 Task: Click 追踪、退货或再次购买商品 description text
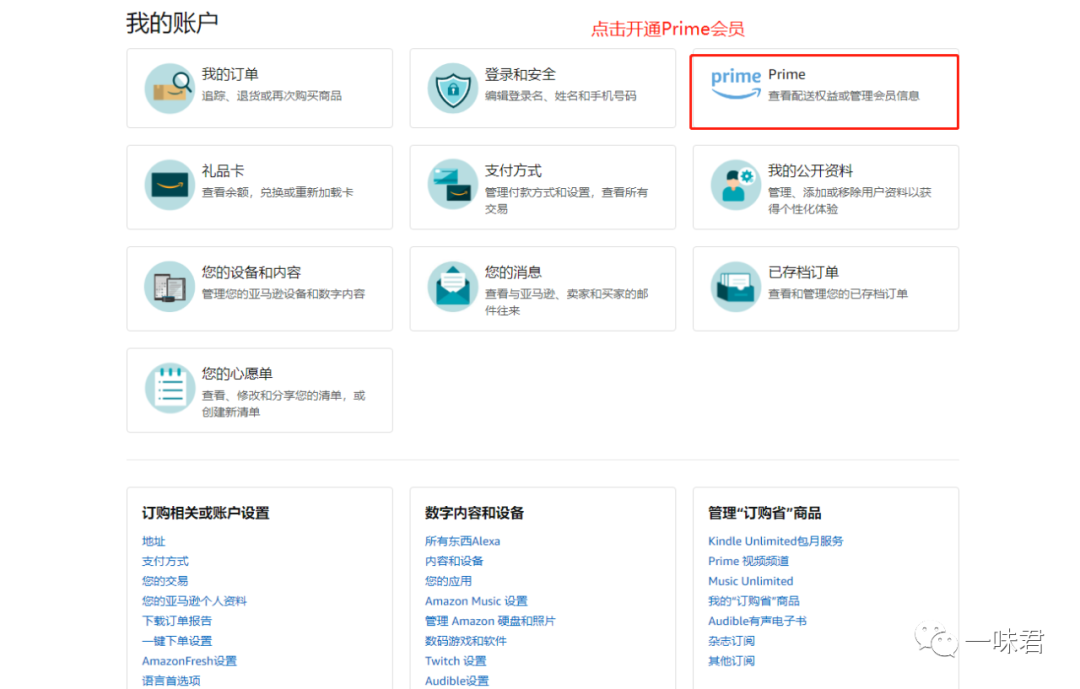pyautogui.click(x=272, y=96)
